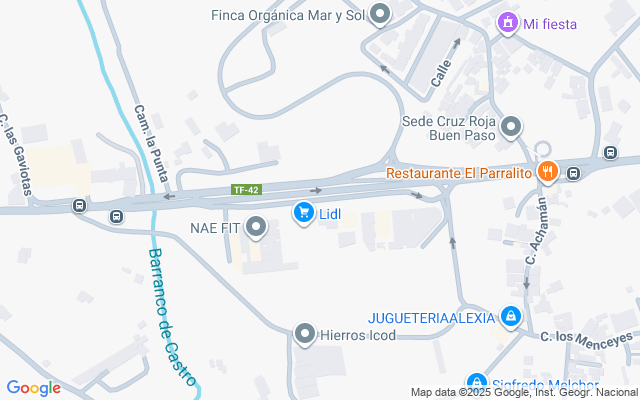The image size is (640, 400).
Task: Click the green TF-42 road shield
Action: (246, 190)
